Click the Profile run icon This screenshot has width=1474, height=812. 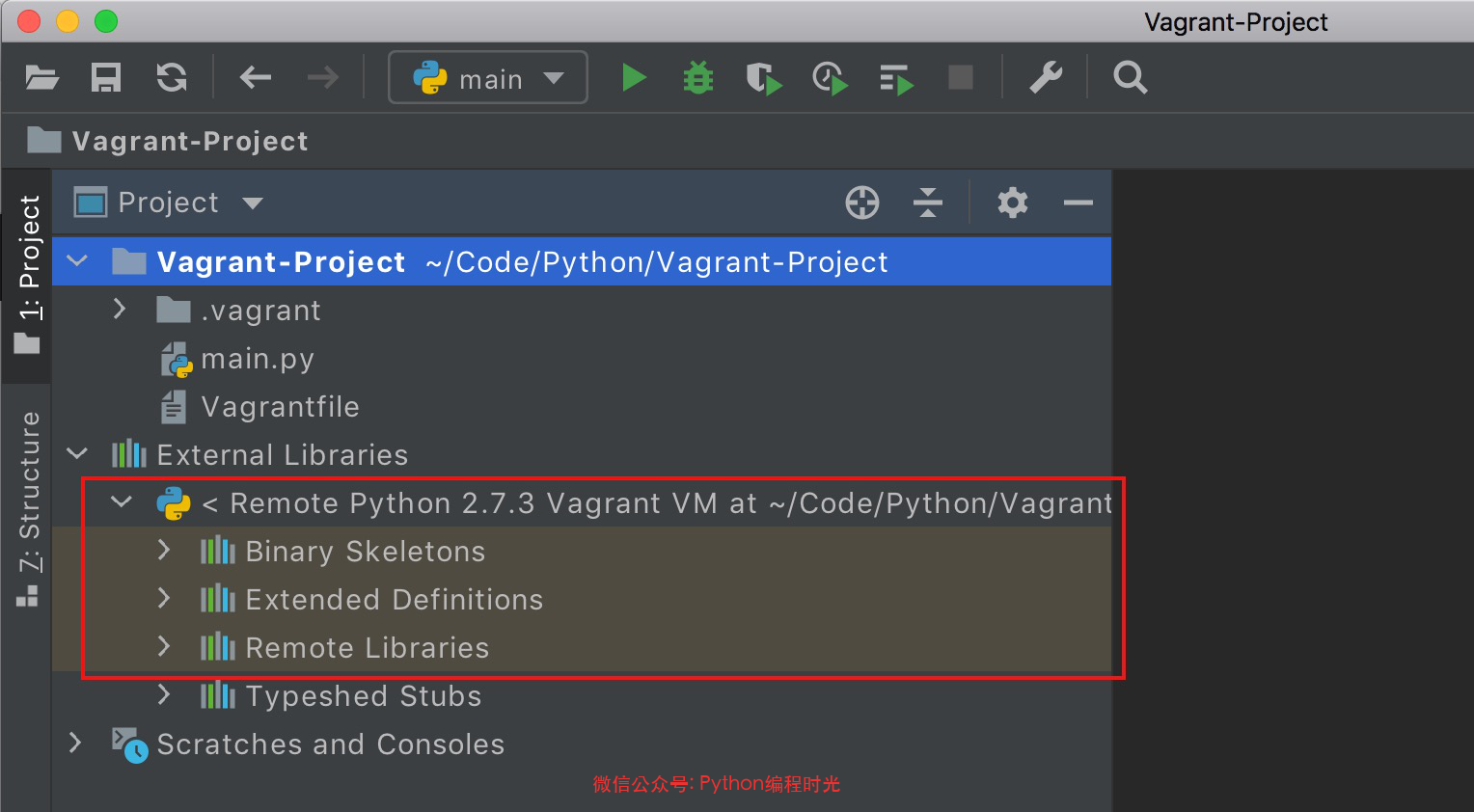(x=829, y=78)
